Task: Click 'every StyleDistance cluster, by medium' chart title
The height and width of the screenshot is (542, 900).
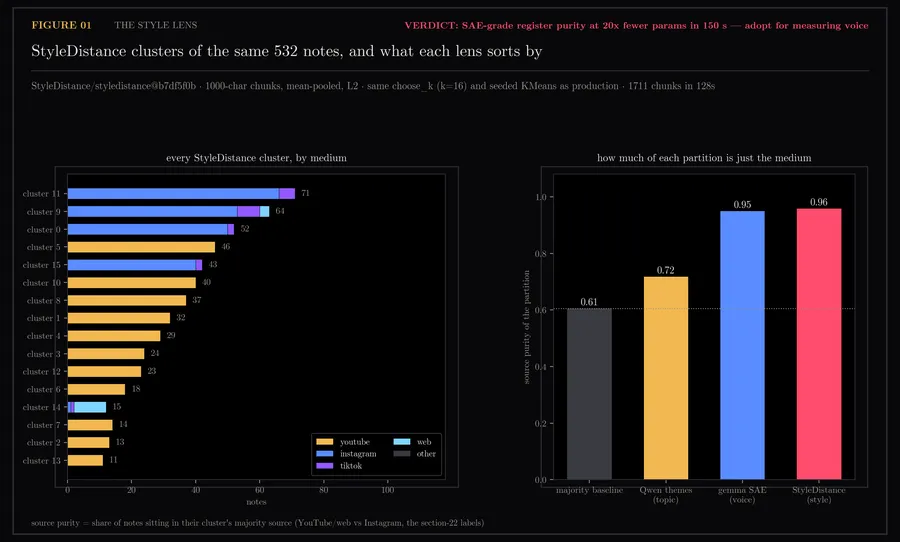Action: (x=256, y=158)
